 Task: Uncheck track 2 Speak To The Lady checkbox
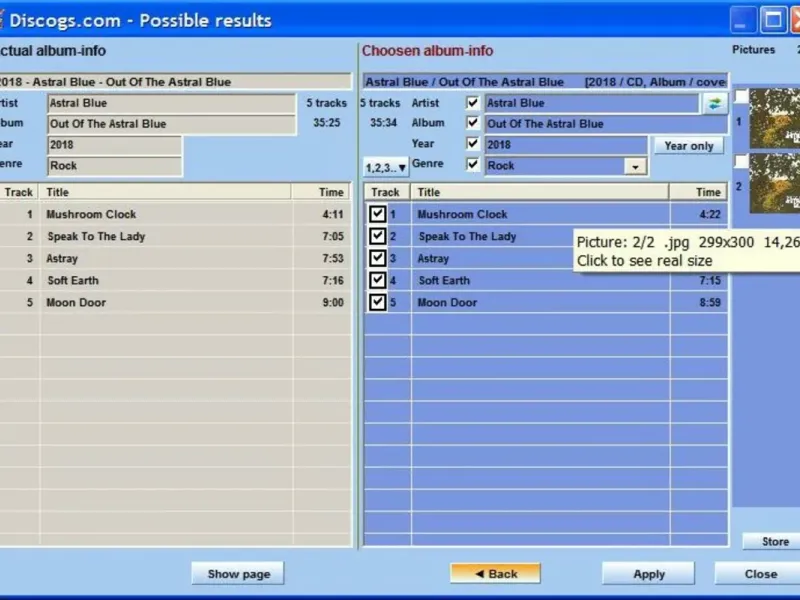378,236
